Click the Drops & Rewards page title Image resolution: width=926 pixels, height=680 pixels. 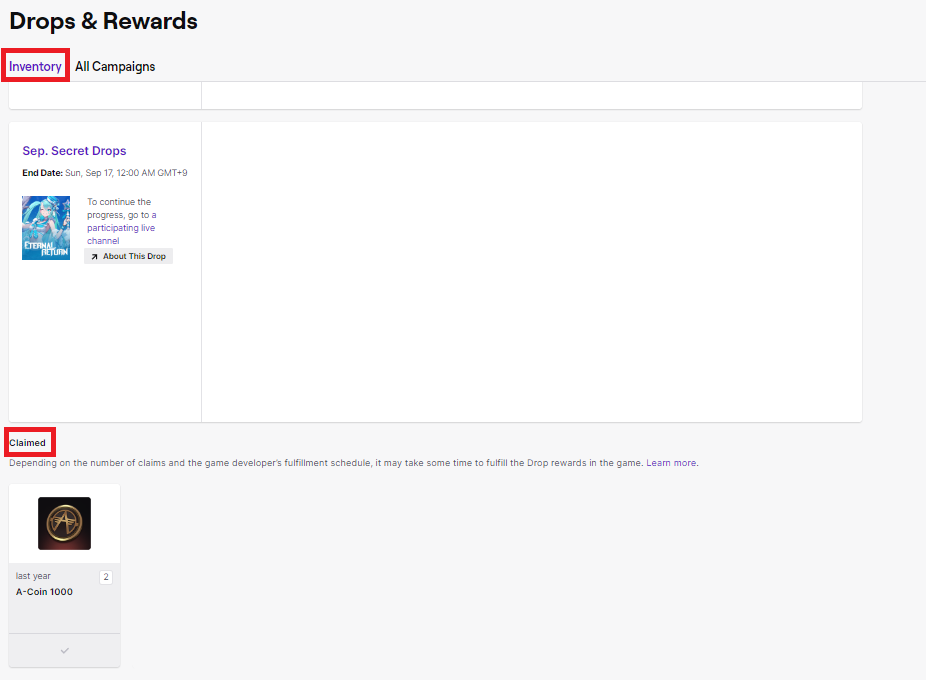pyautogui.click(x=103, y=21)
